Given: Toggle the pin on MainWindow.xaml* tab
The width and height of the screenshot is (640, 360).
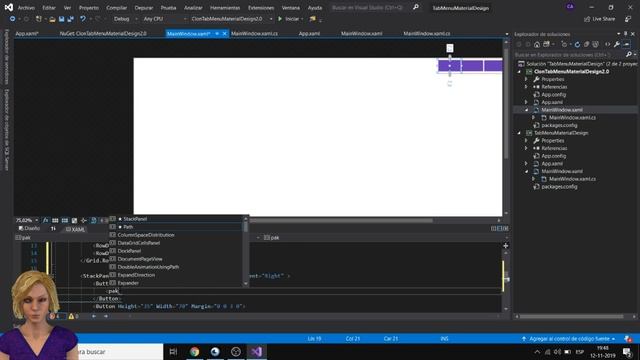Looking at the screenshot, I should (x=217, y=33).
